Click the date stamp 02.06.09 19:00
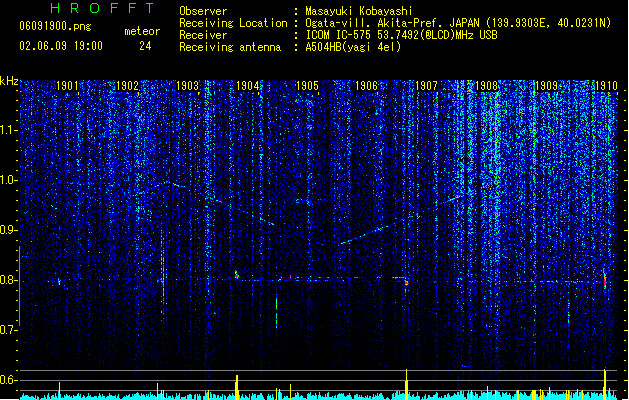 pos(61,46)
